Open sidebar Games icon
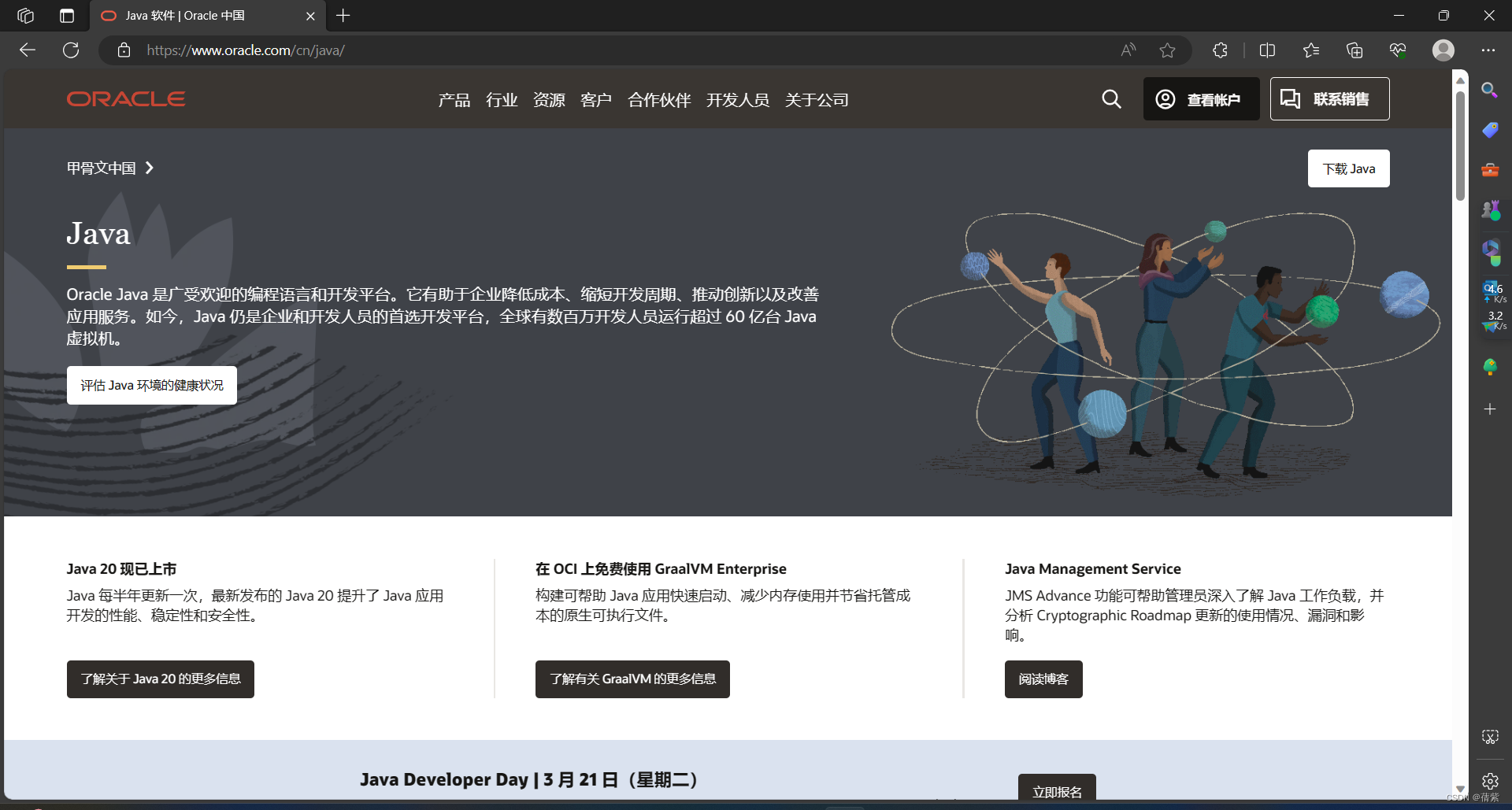The image size is (1512, 810). click(1491, 210)
